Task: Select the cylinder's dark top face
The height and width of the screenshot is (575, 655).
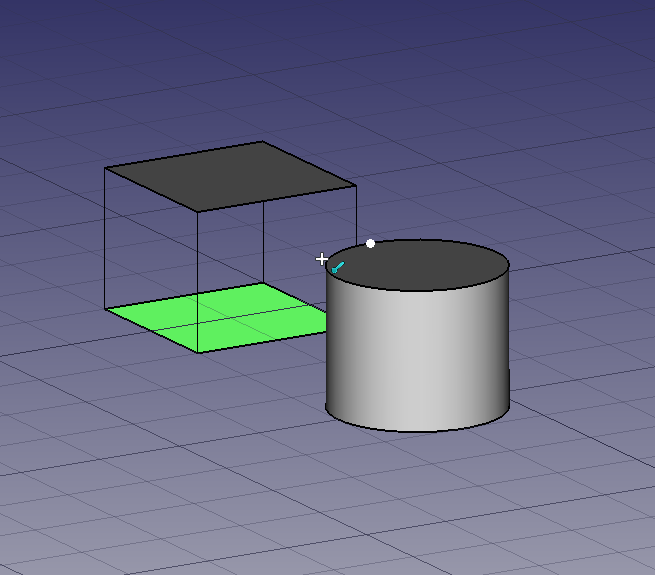Action: click(x=418, y=265)
